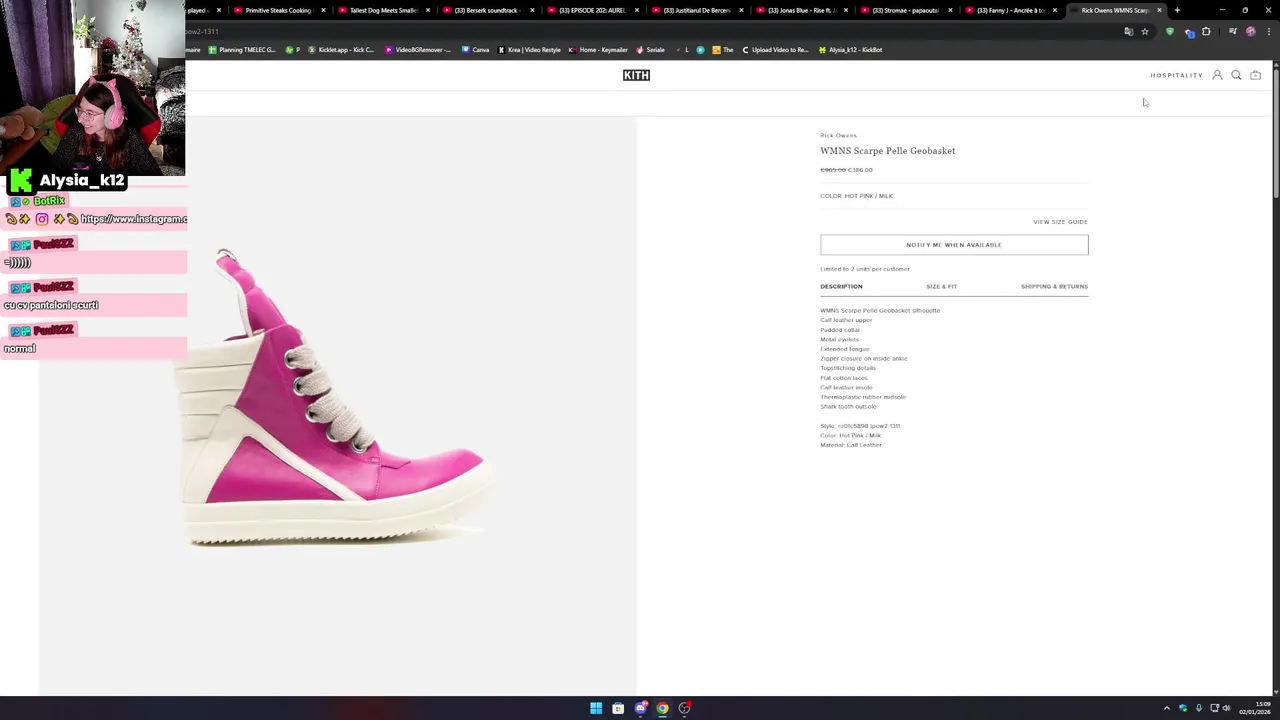This screenshot has height=720, width=1280.
Task: Open the microphone icon in system tray
Action: click(x=1198, y=708)
